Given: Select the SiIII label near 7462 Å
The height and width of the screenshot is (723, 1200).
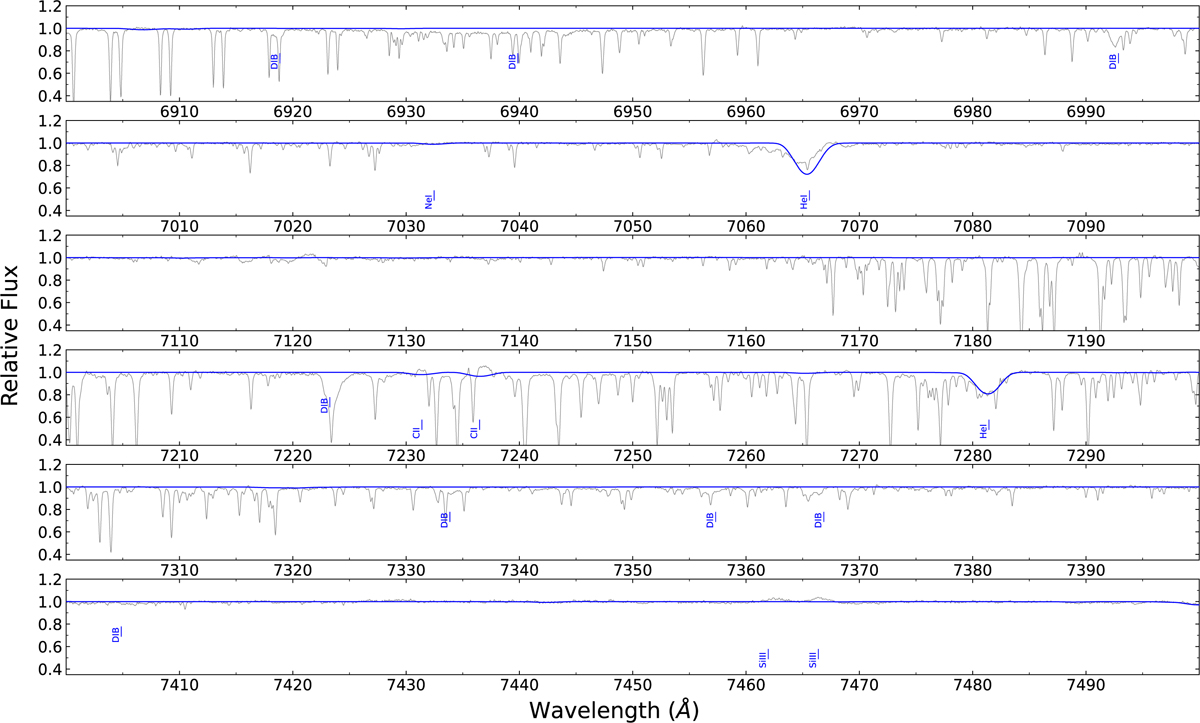Looking at the screenshot, I should (x=764, y=658).
